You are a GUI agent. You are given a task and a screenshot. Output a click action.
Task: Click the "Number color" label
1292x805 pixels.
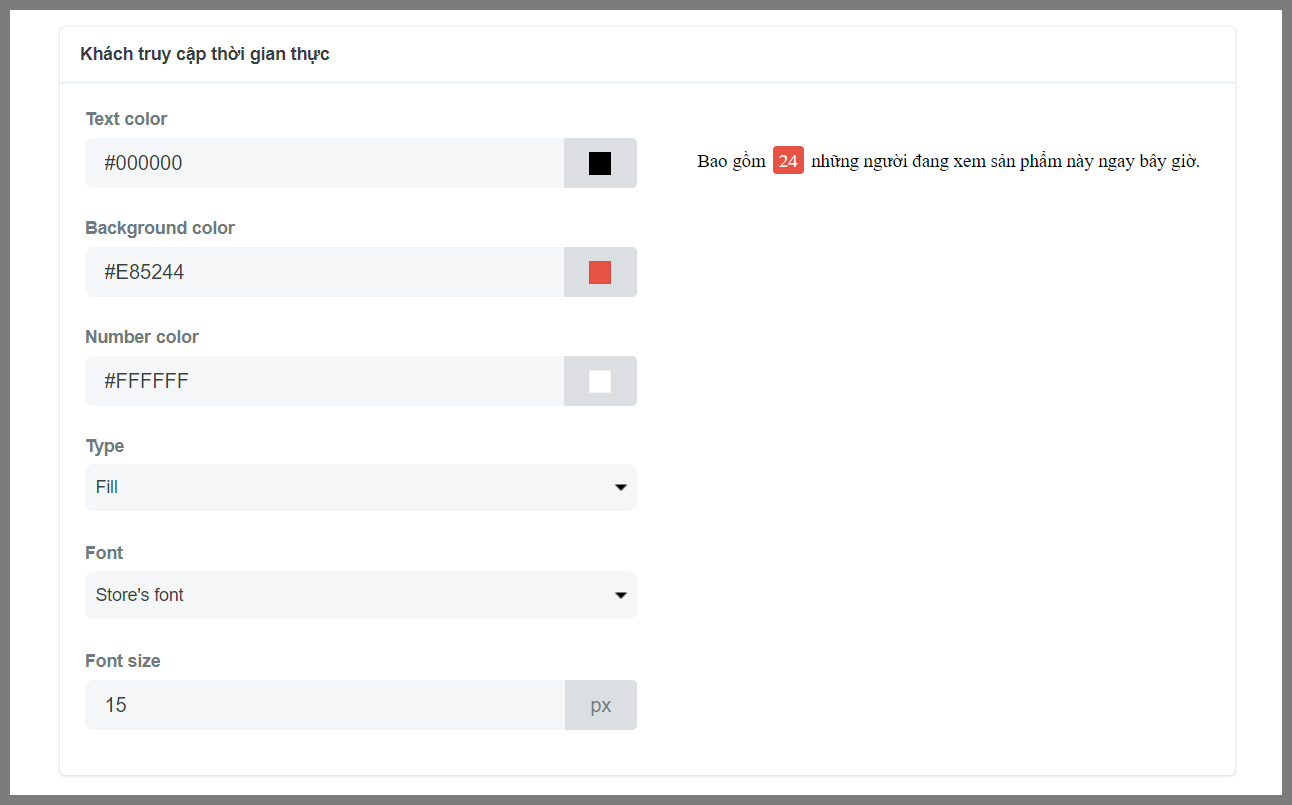point(142,337)
